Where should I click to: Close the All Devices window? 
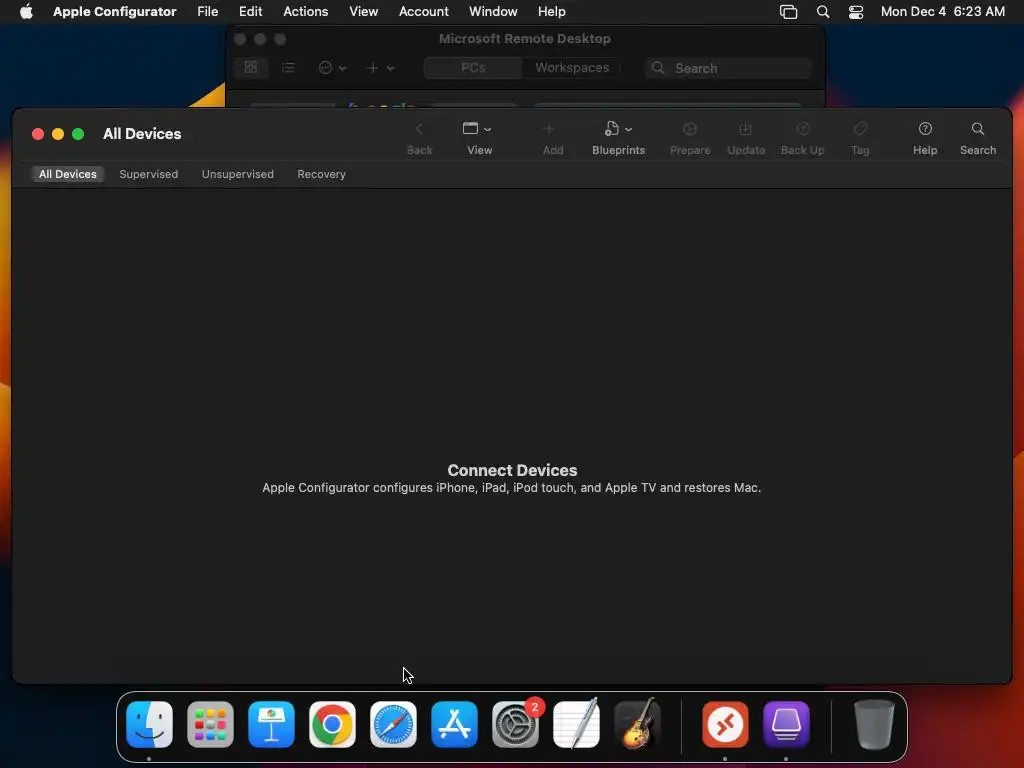(x=38, y=134)
